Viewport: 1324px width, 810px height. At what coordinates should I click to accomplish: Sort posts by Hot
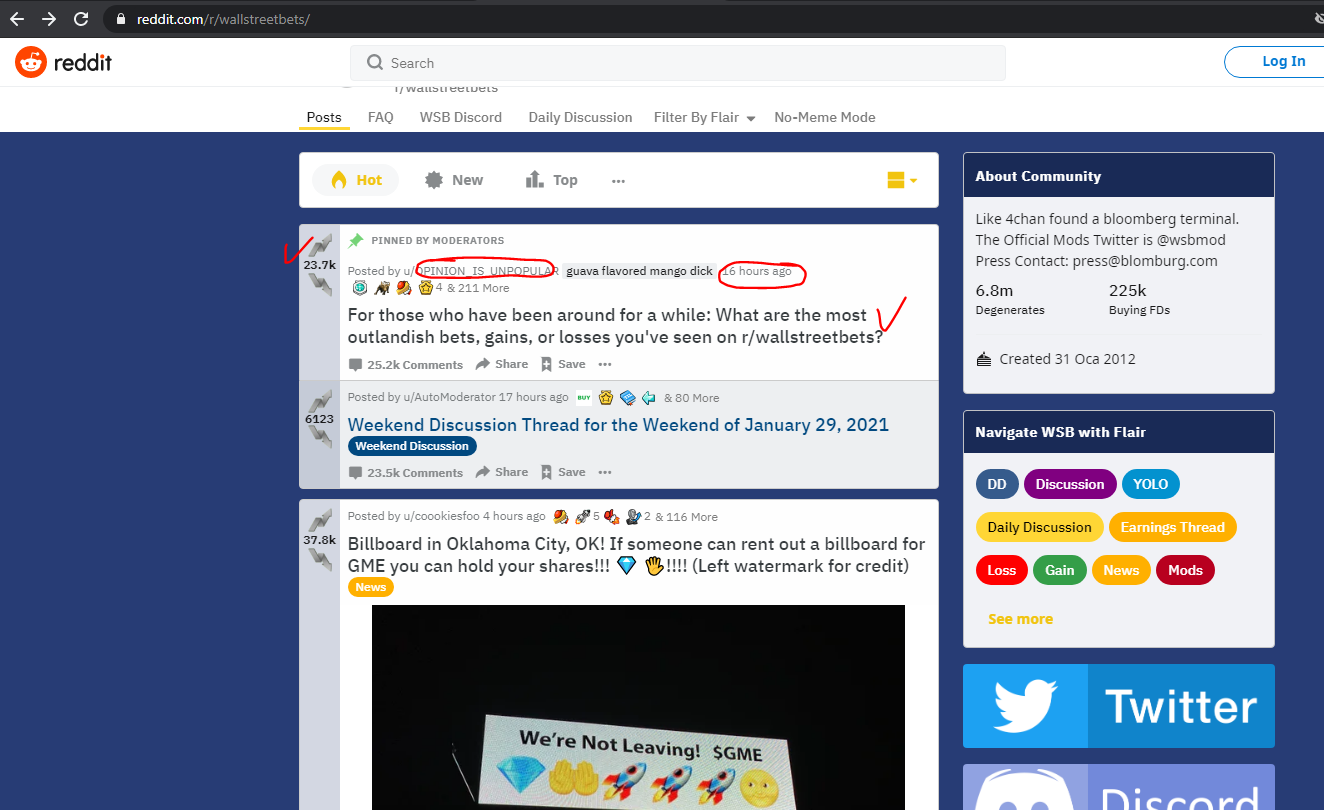(x=356, y=180)
